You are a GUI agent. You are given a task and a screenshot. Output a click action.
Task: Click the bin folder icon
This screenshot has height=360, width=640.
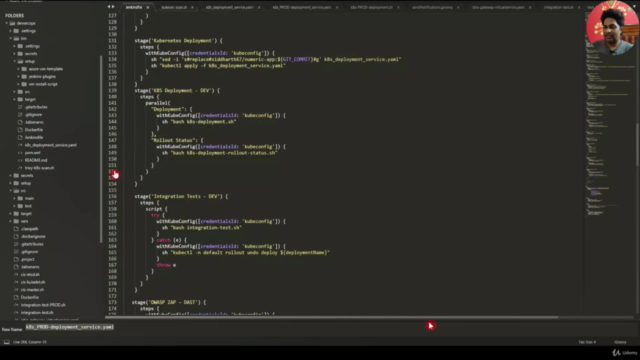click(16, 38)
